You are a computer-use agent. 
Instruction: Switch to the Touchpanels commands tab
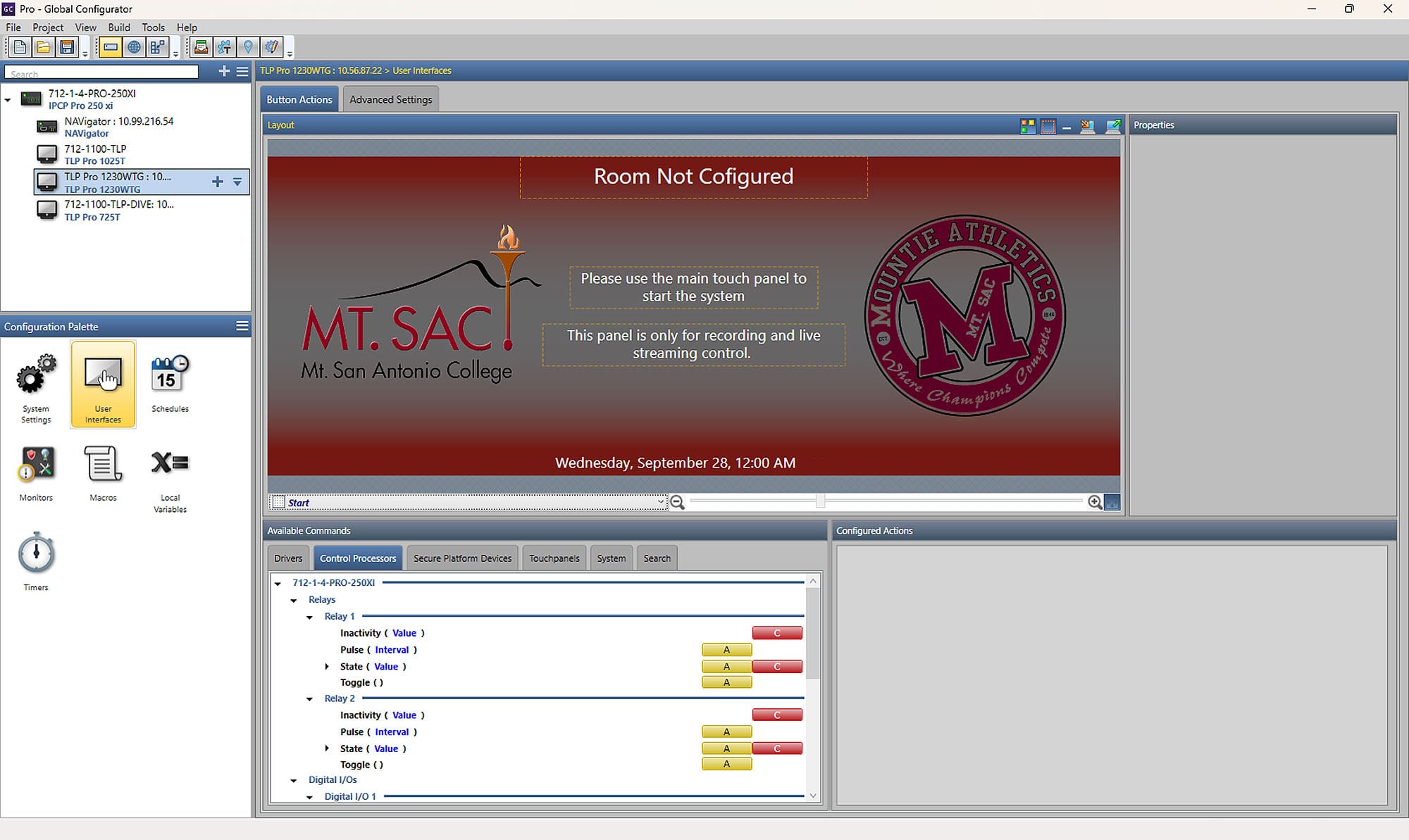[x=554, y=558]
